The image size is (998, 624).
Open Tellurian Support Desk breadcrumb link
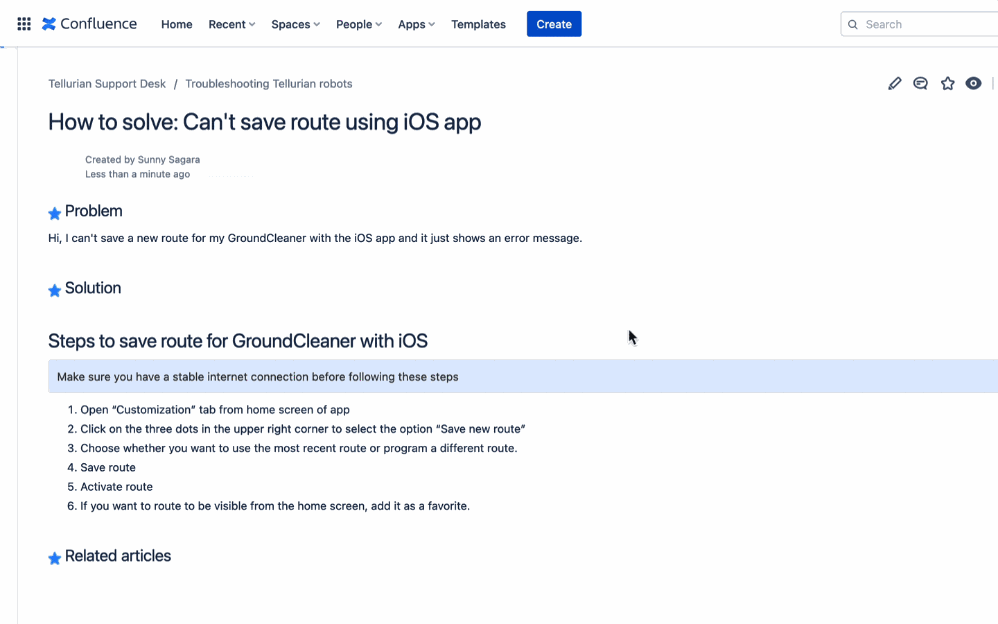(x=107, y=84)
